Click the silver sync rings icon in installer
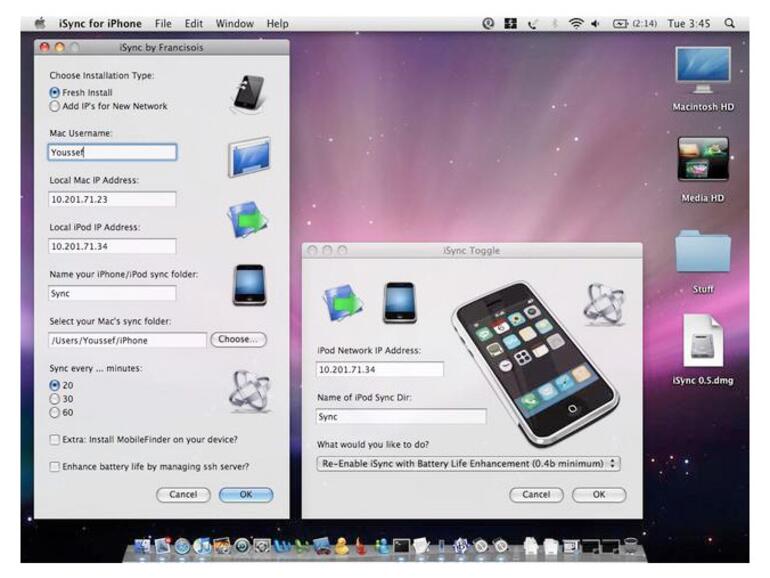The width and height of the screenshot is (770, 578). click(249, 391)
